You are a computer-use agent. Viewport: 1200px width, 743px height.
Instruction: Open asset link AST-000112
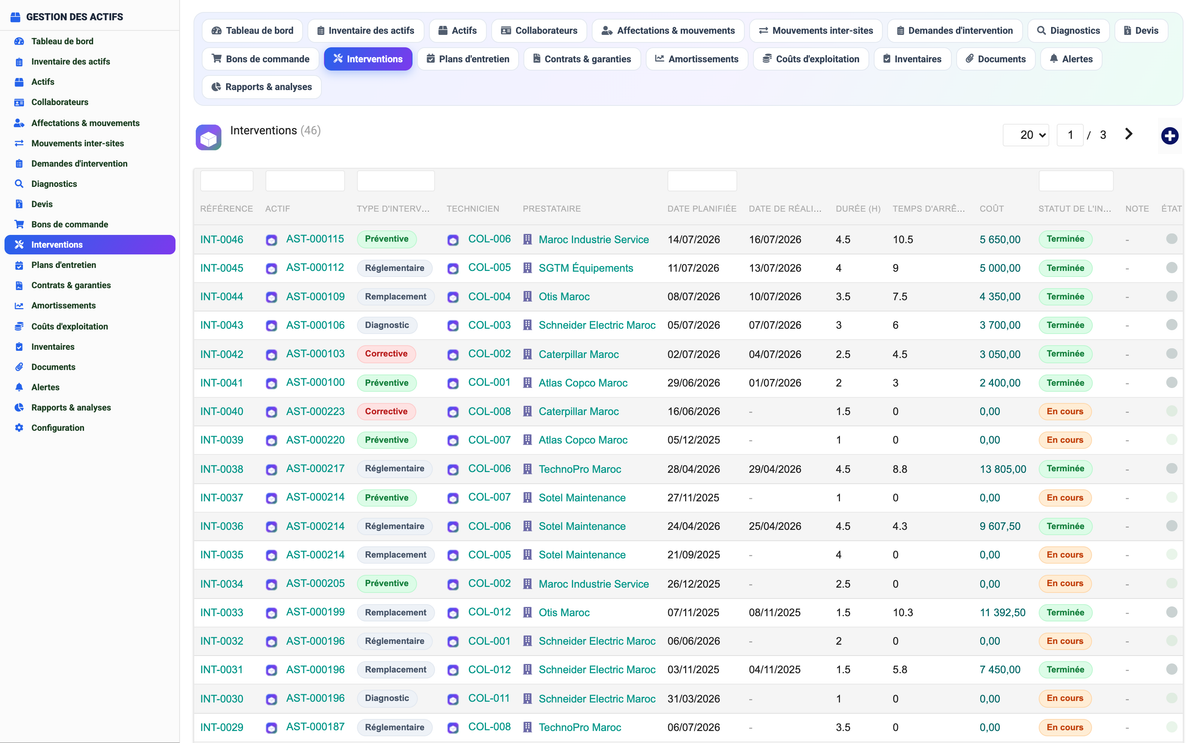[315, 268]
